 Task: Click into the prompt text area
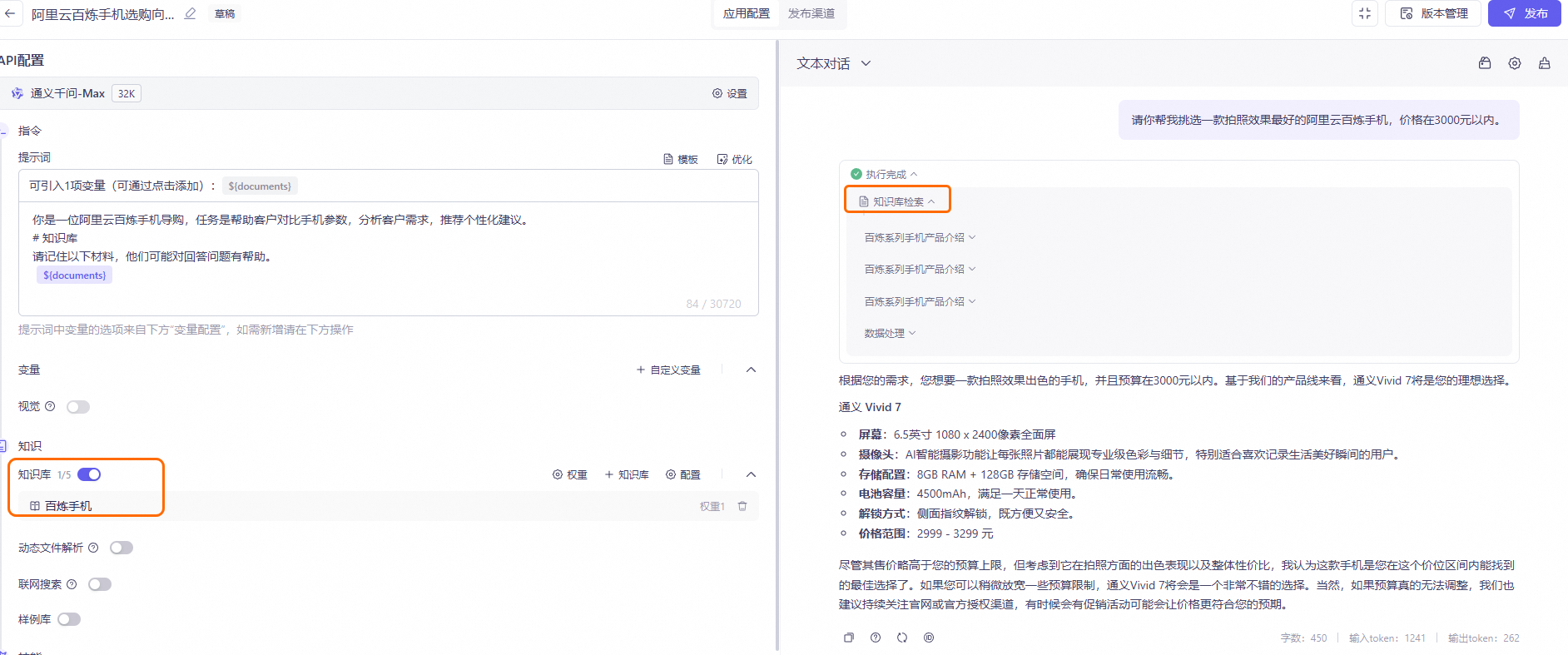click(389, 258)
